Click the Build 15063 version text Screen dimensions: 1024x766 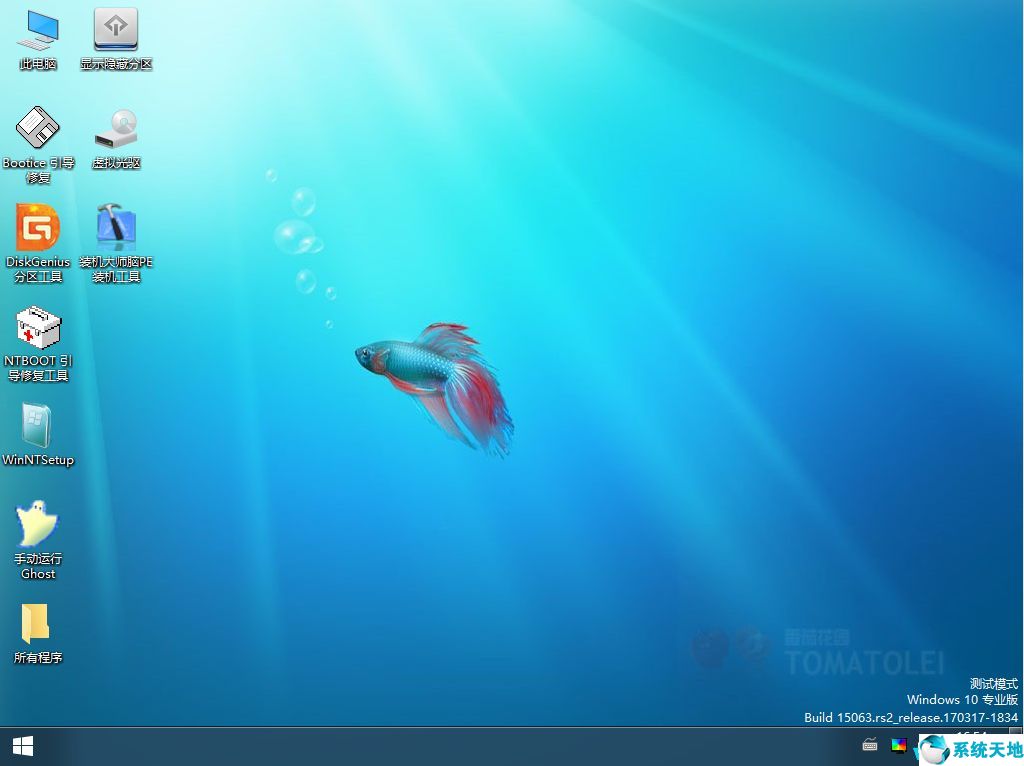(x=911, y=718)
